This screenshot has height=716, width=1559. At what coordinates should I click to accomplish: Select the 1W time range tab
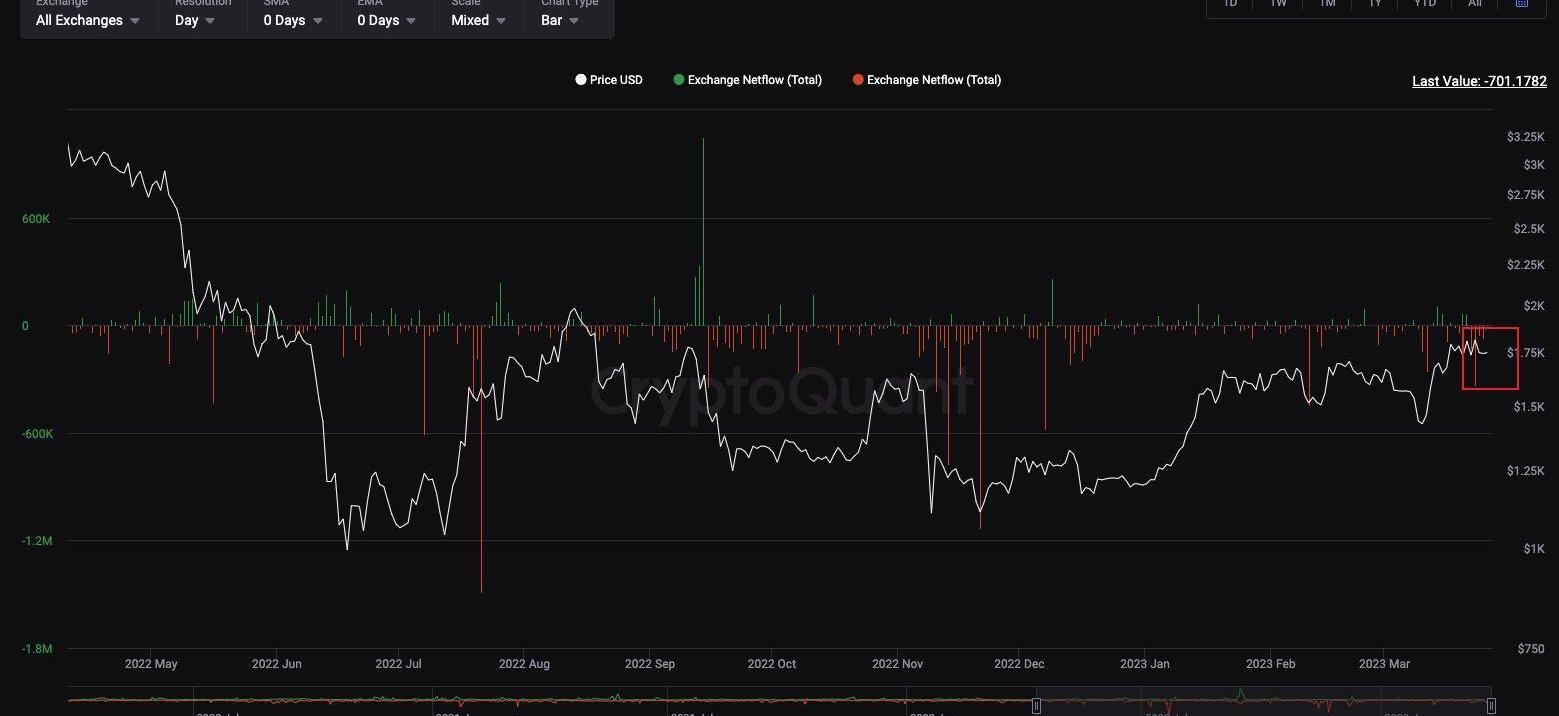[x=1278, y=4]
